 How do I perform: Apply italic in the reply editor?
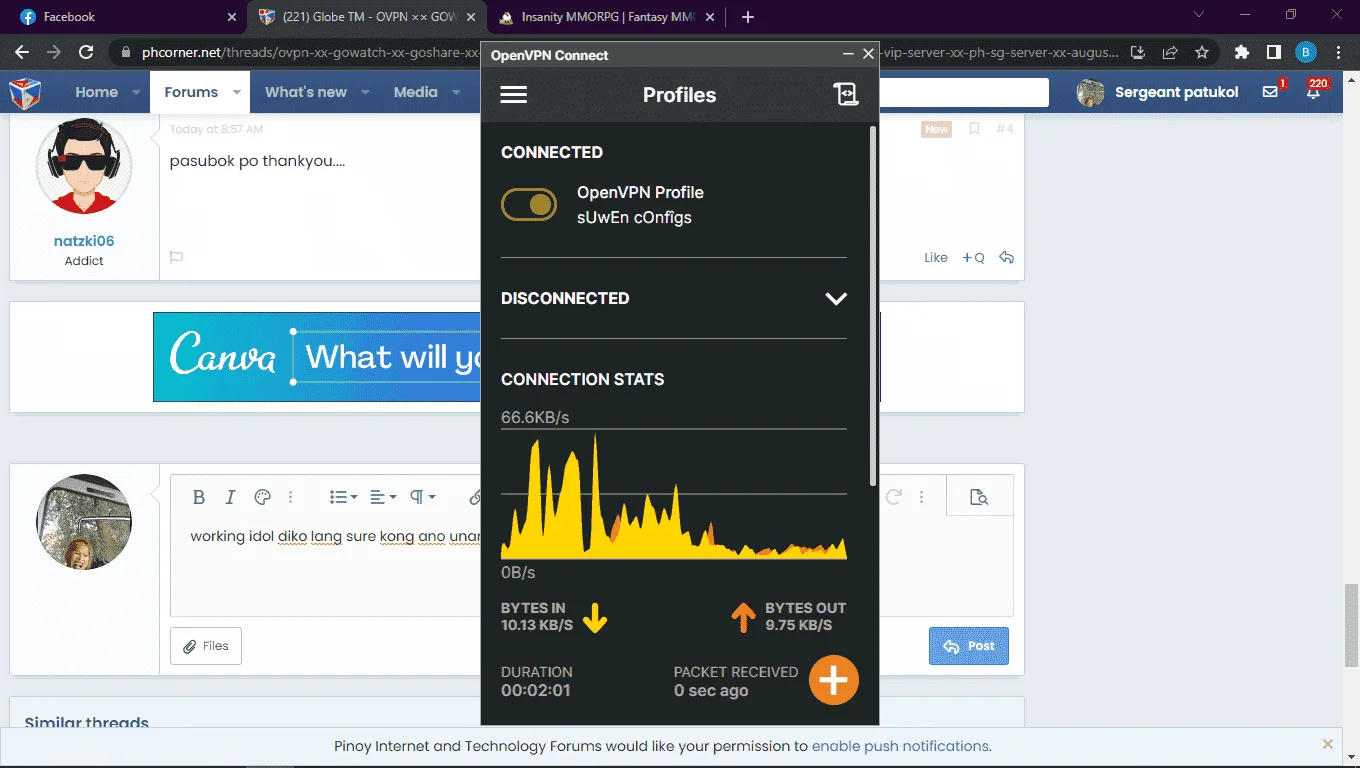tap(230, 497)
